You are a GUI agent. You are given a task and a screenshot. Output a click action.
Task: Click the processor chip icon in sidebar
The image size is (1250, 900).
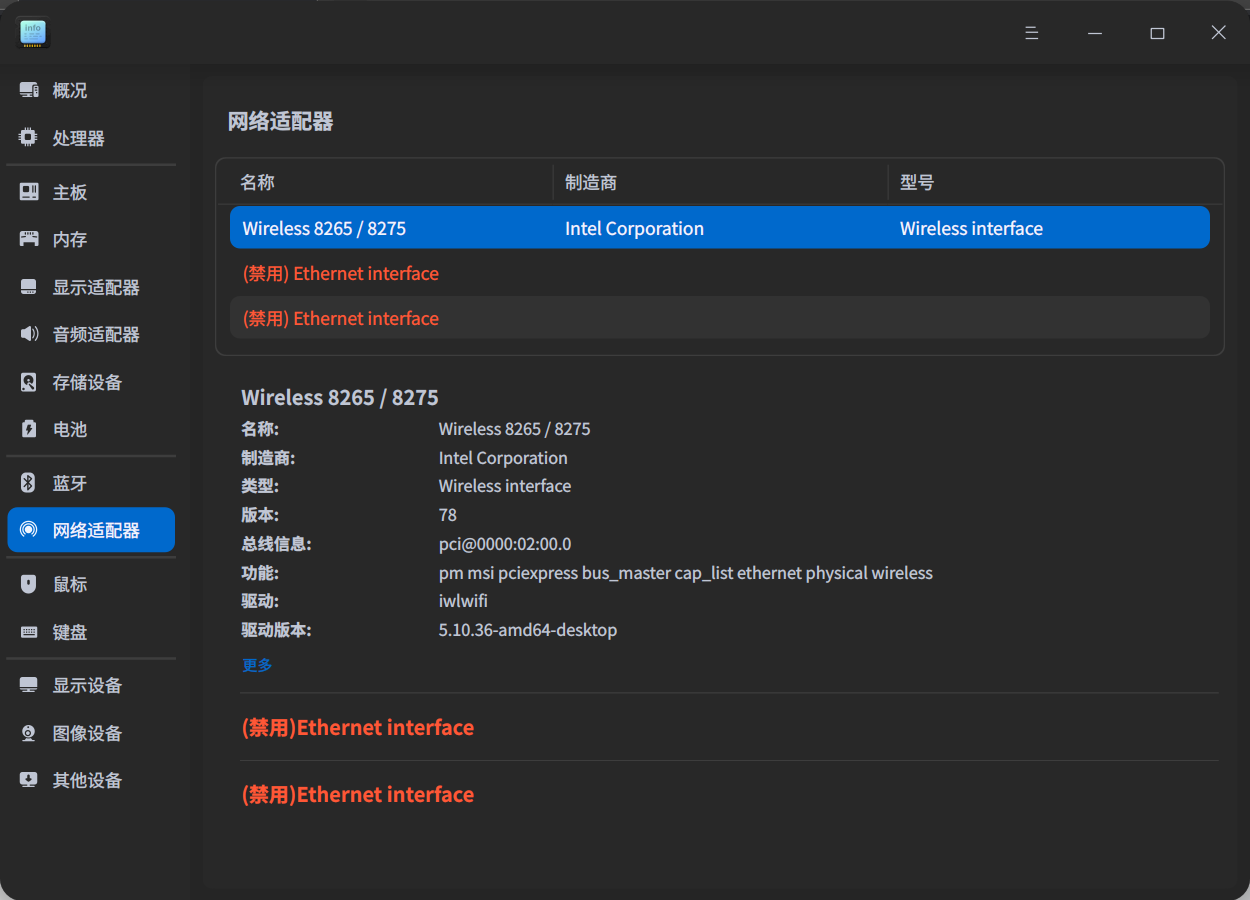point(29,138)
